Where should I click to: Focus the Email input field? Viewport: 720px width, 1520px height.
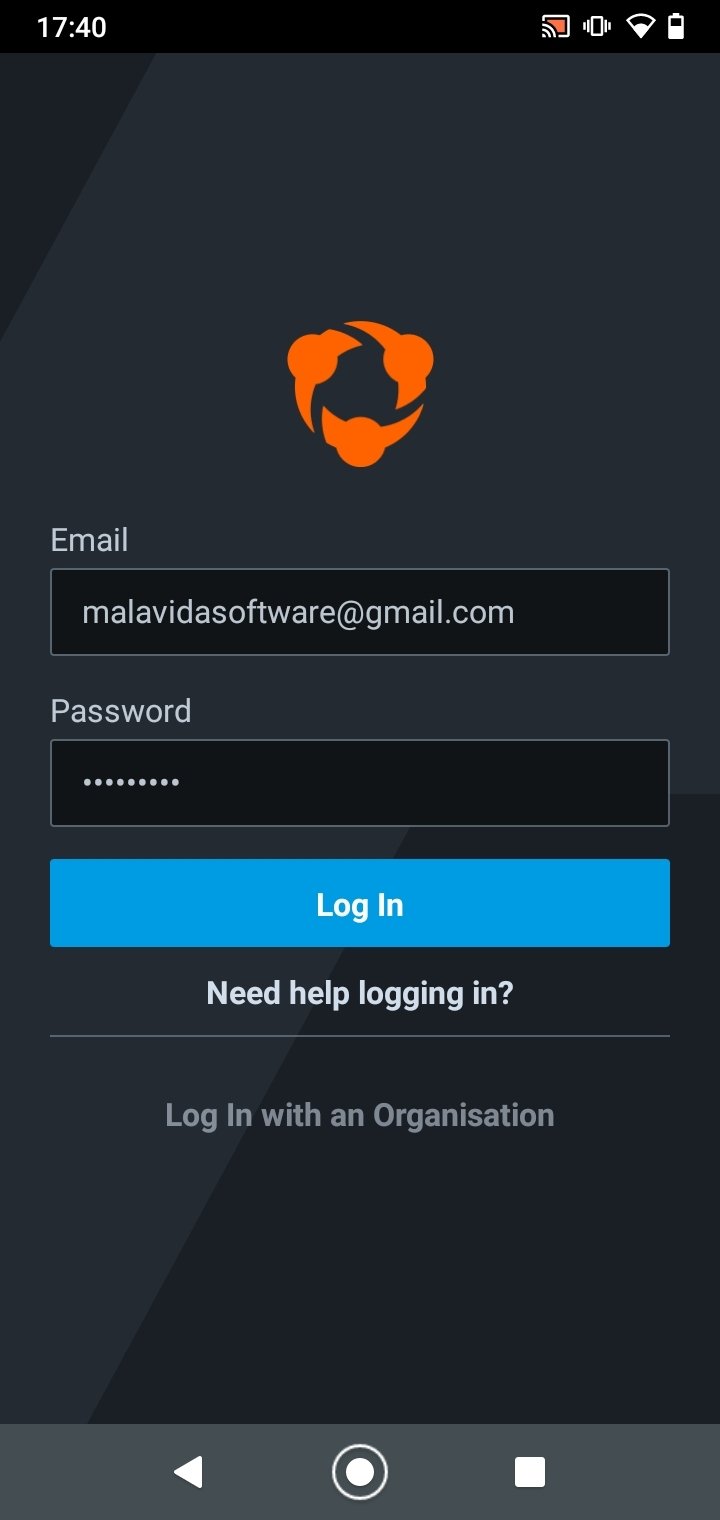click(360, 612)
